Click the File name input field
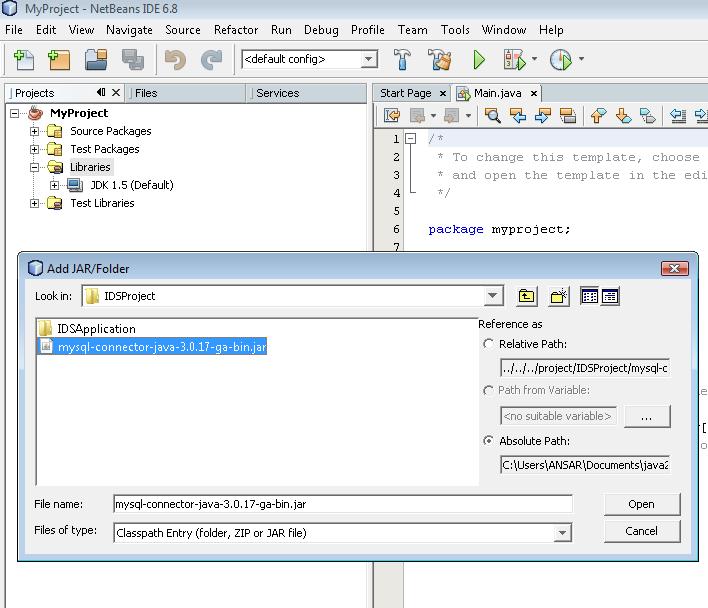This screenshot has width=708, height=608. coord(343,504)
